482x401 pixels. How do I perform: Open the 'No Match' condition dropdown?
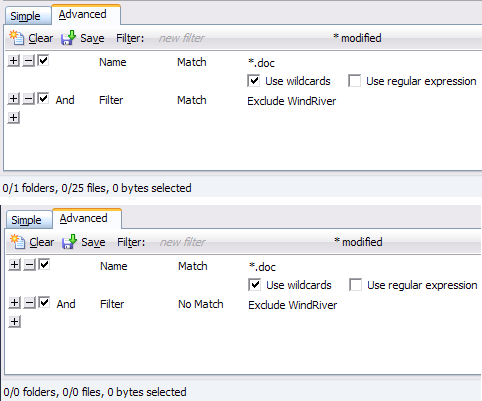201,304
